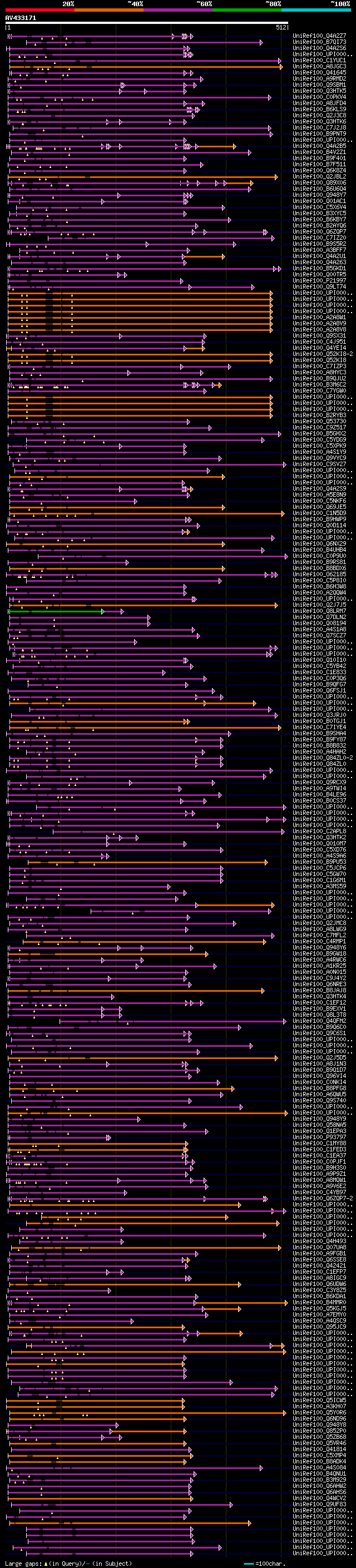The height and width of the screenshot is (1568, 356).
Task: Select the UniRef100_Q62185 label
Action: tap(319, 574)
